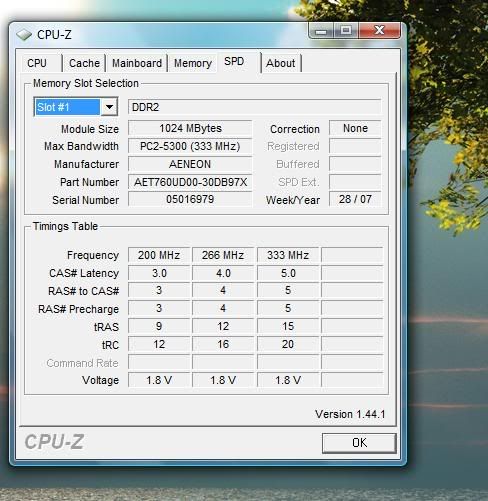Click the tRC value 12

pos(159,344)
